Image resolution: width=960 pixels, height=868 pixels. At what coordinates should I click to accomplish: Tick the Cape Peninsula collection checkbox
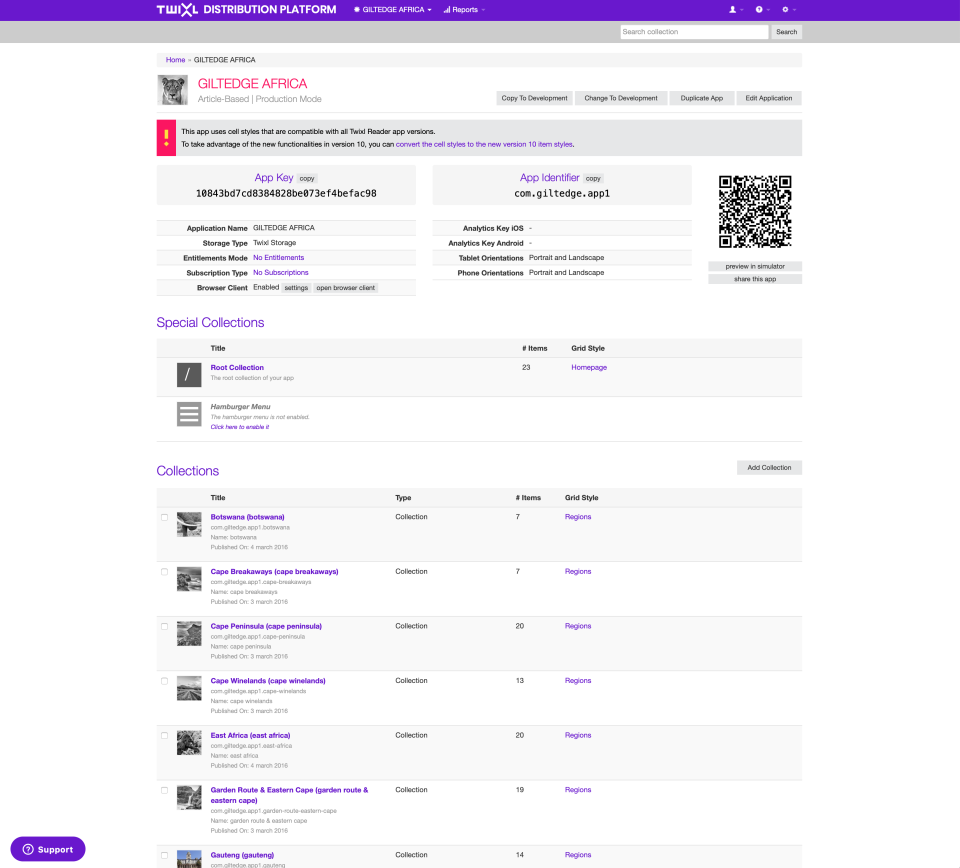pos(164,626)
